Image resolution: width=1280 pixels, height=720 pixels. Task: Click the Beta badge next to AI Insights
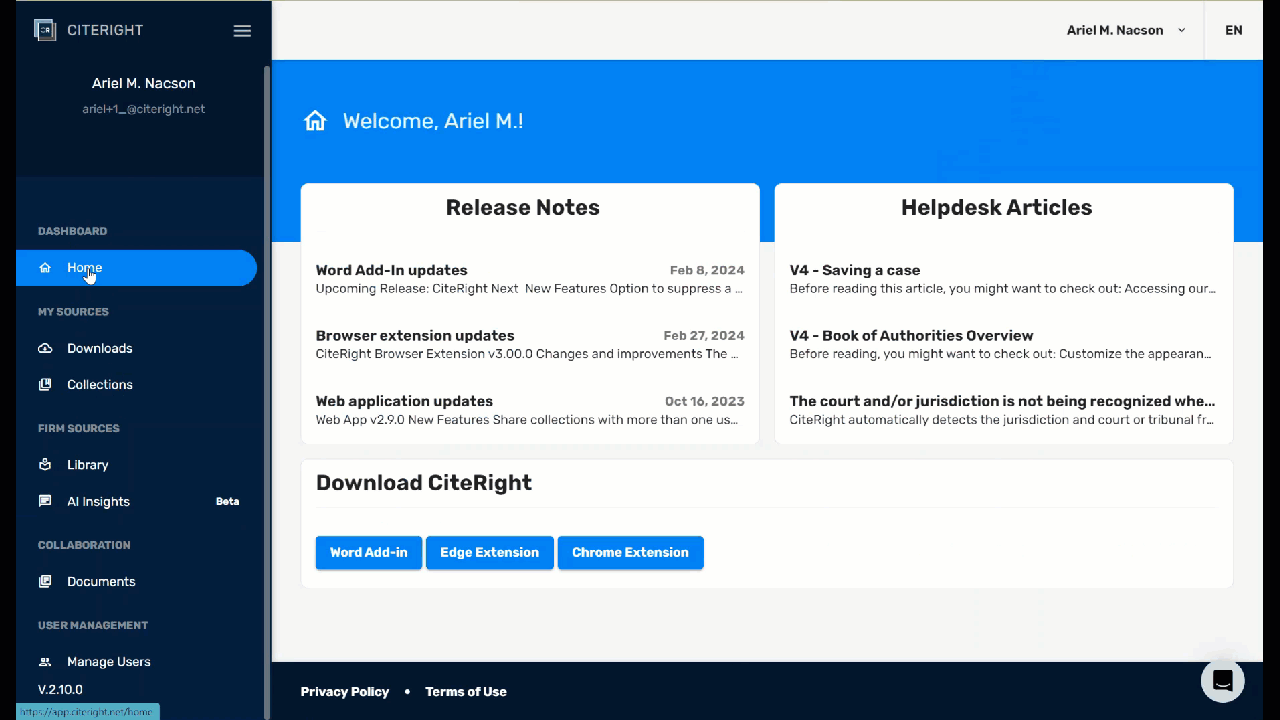pos(228,501)
